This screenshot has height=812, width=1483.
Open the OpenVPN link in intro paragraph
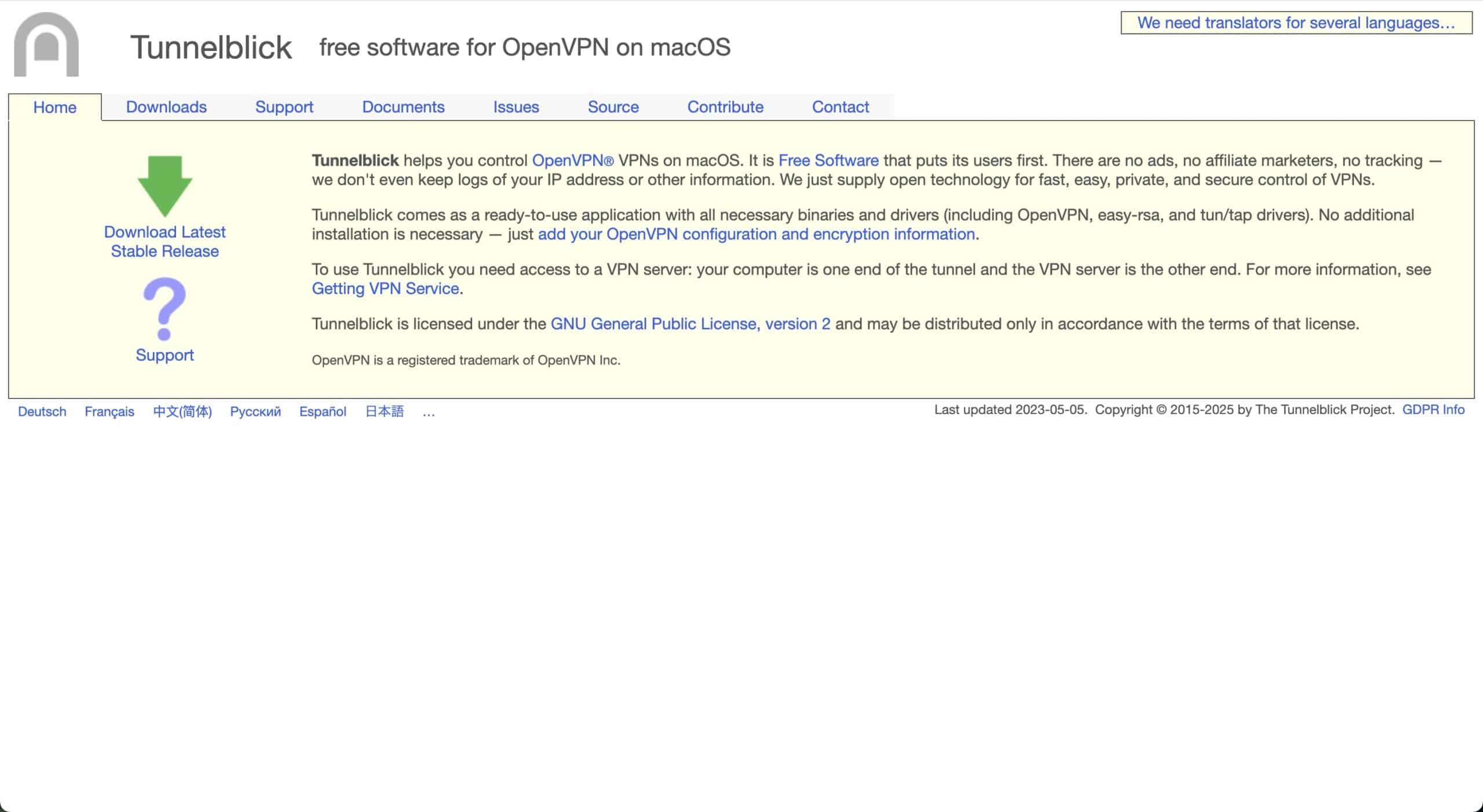click(573, 160)
